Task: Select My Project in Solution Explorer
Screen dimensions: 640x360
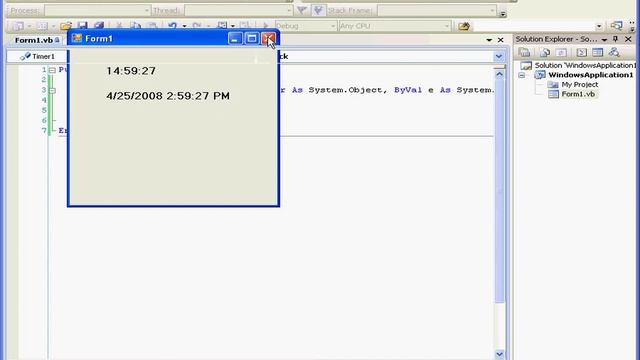Action: coord(579,84)
